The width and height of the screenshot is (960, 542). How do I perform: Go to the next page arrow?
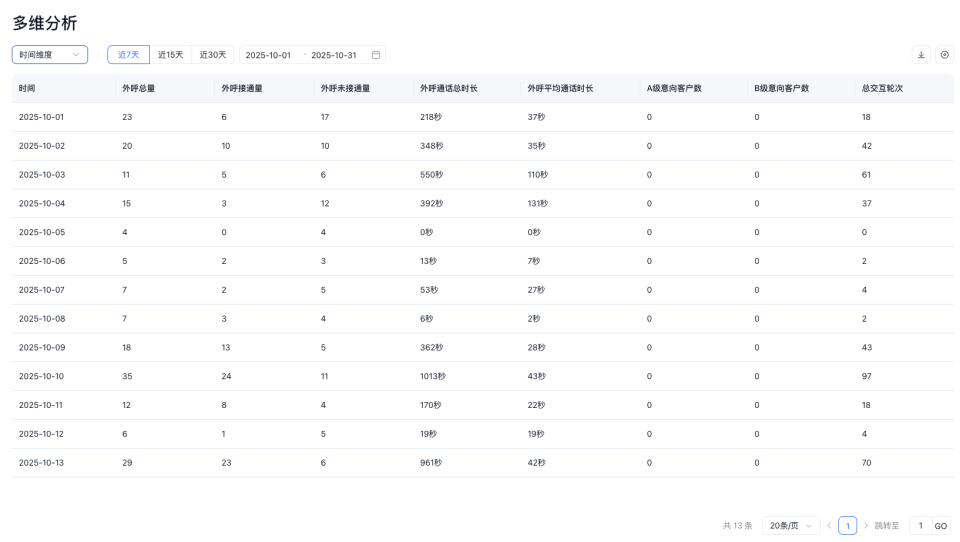point(866,526)
